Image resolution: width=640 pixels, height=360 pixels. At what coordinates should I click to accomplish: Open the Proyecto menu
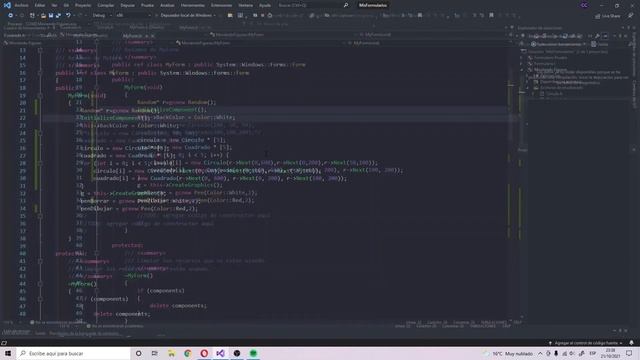click(83, 5)
